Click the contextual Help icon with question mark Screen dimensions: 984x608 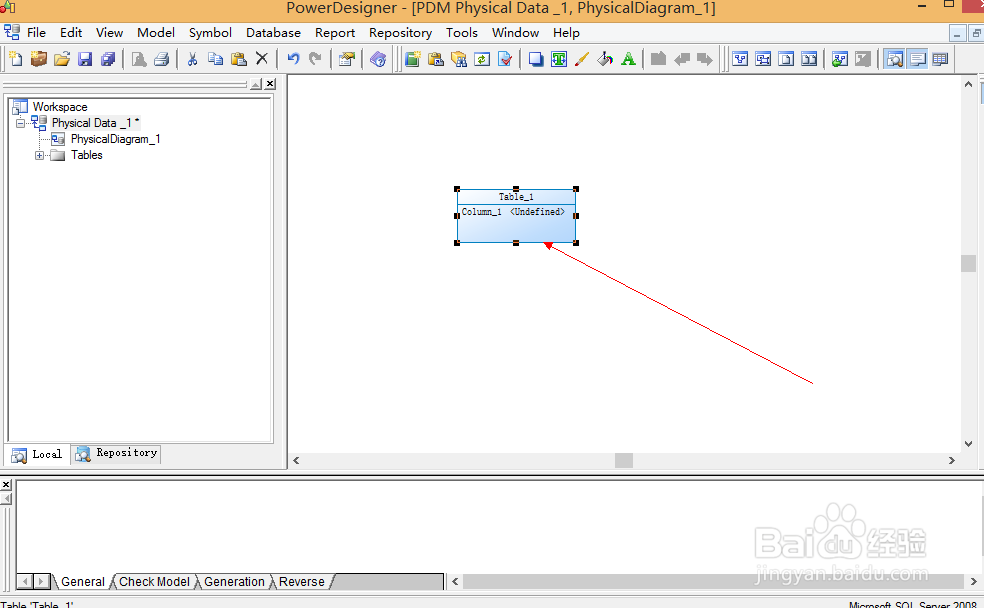pyautogui.click(x=378, y=59)
